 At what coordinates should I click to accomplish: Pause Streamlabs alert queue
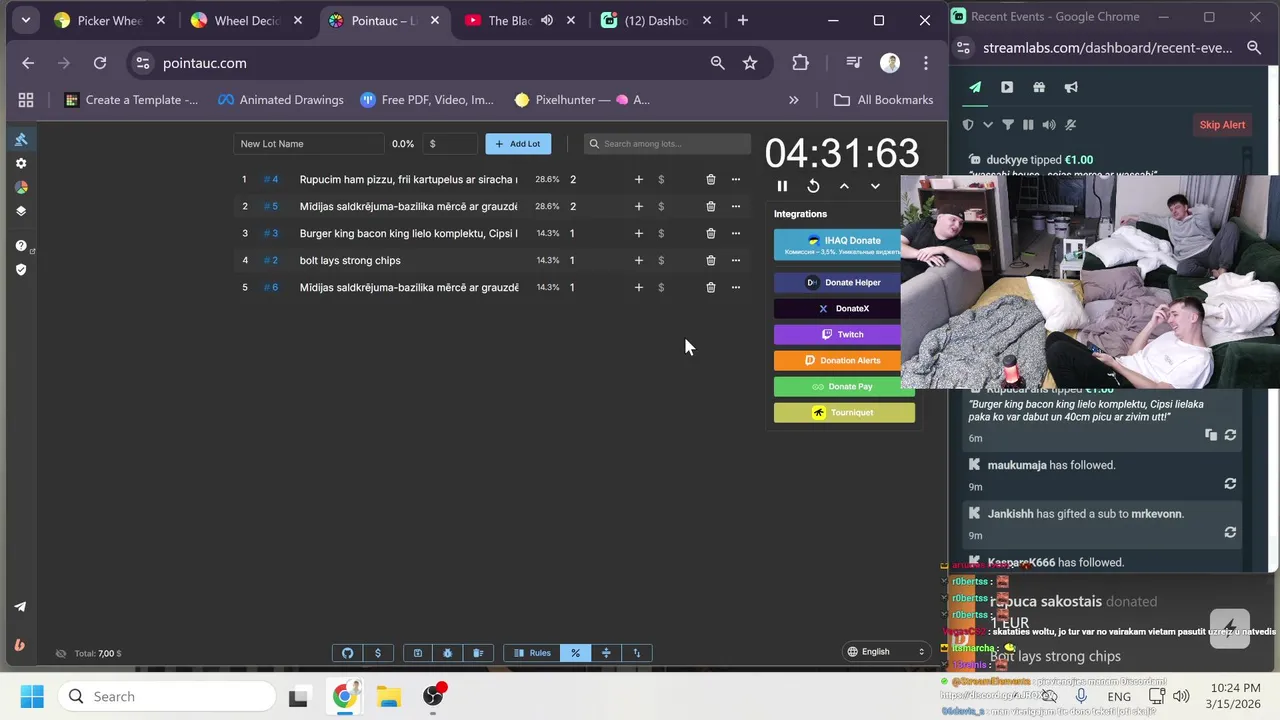point(1028,125)
